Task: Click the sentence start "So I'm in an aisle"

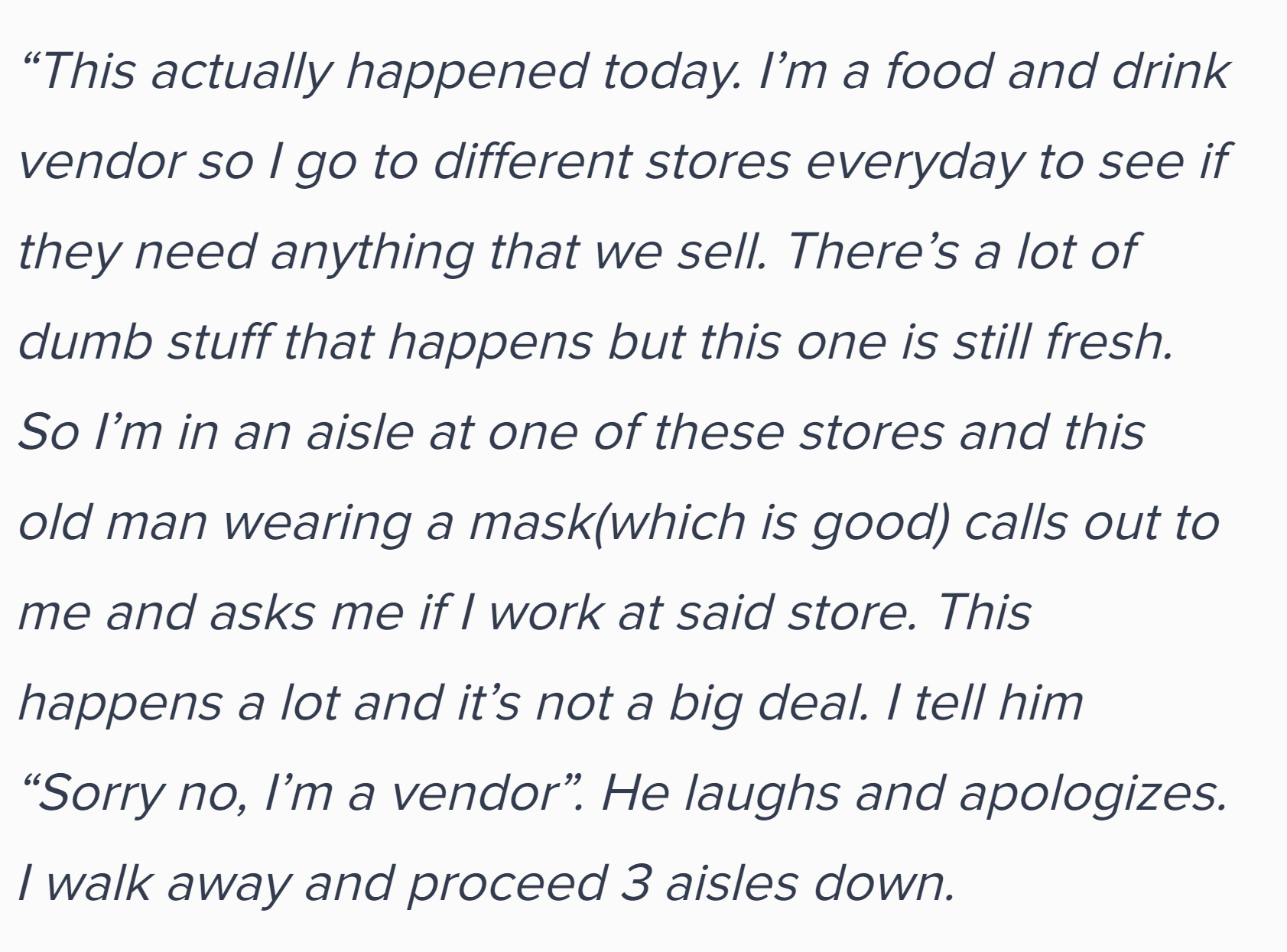Action: pyautogui.click(x=216, y=432)
